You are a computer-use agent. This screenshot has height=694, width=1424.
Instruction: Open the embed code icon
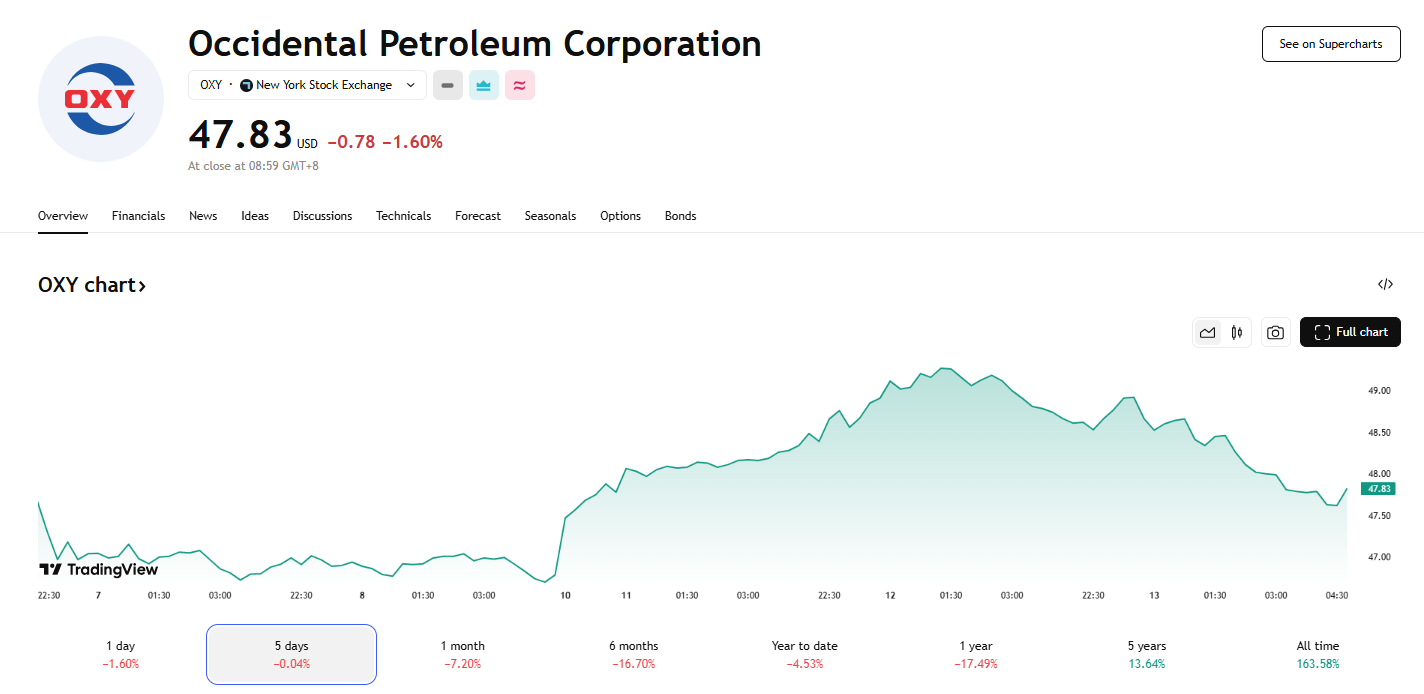(1385, 284)
